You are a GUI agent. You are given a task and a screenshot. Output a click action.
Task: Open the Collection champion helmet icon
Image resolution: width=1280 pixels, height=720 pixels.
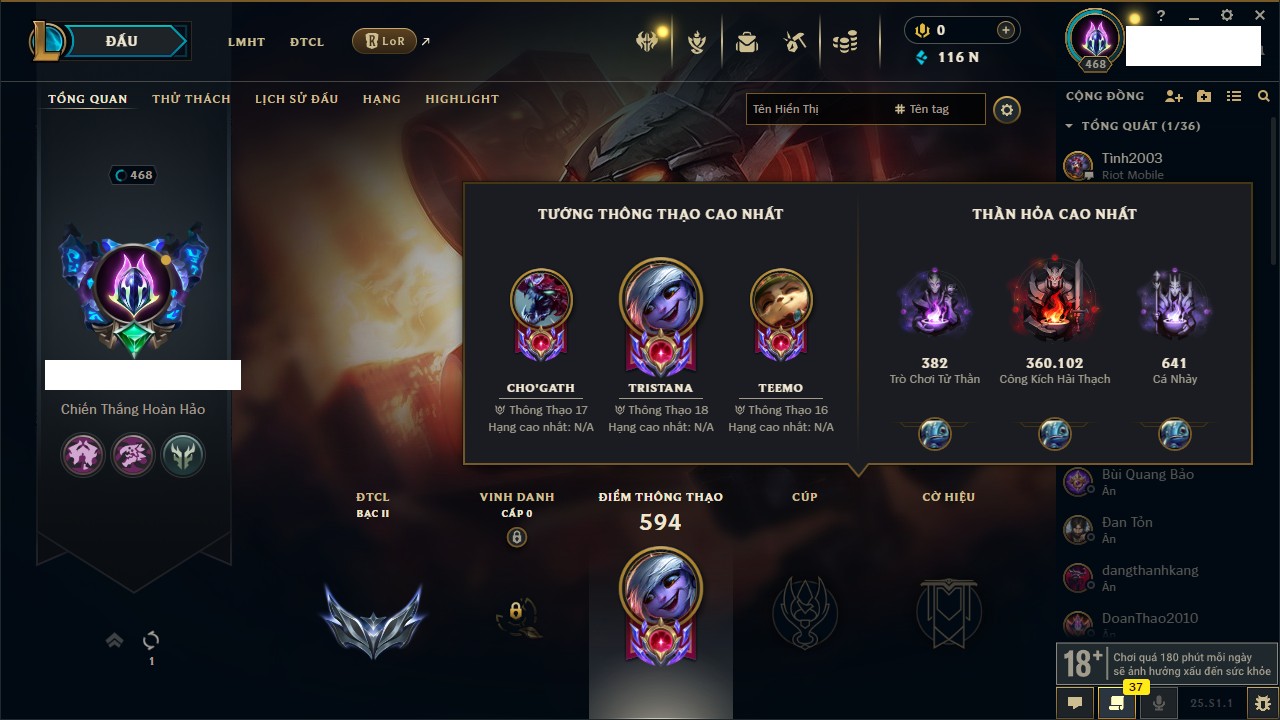click(647, 42)
